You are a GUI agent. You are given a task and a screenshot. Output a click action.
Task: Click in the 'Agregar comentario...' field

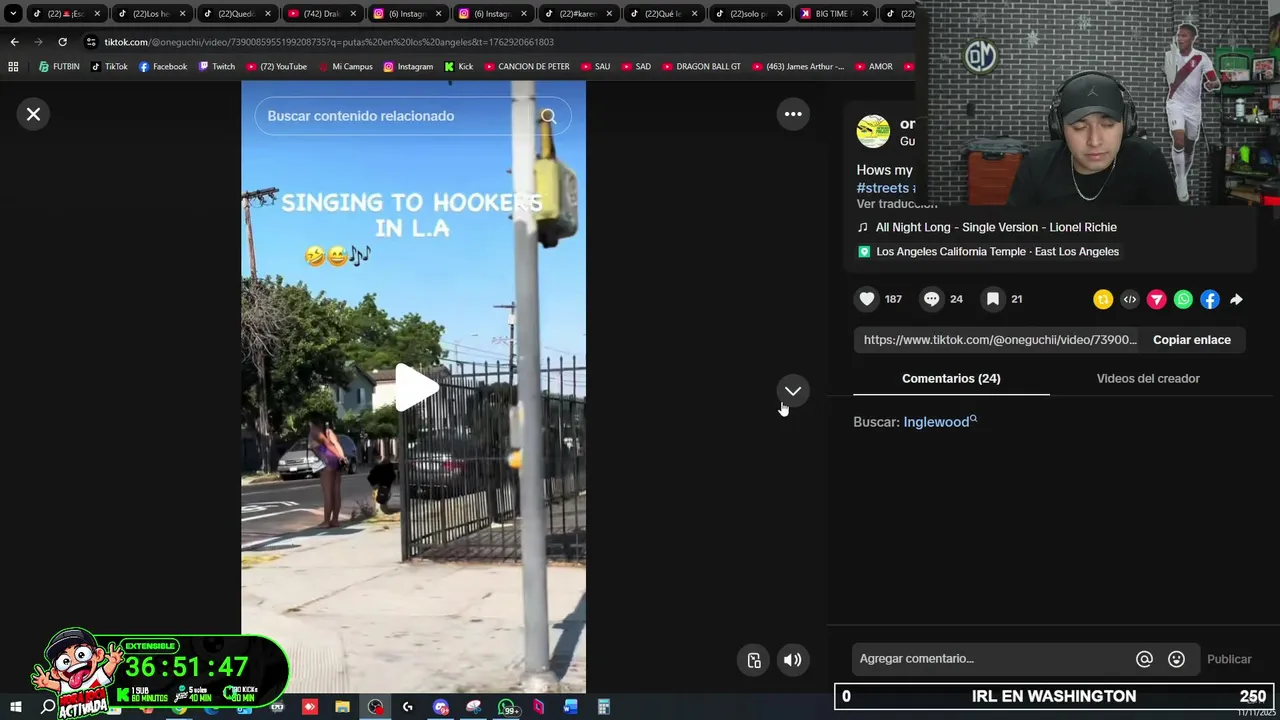[x=995, y=659]
